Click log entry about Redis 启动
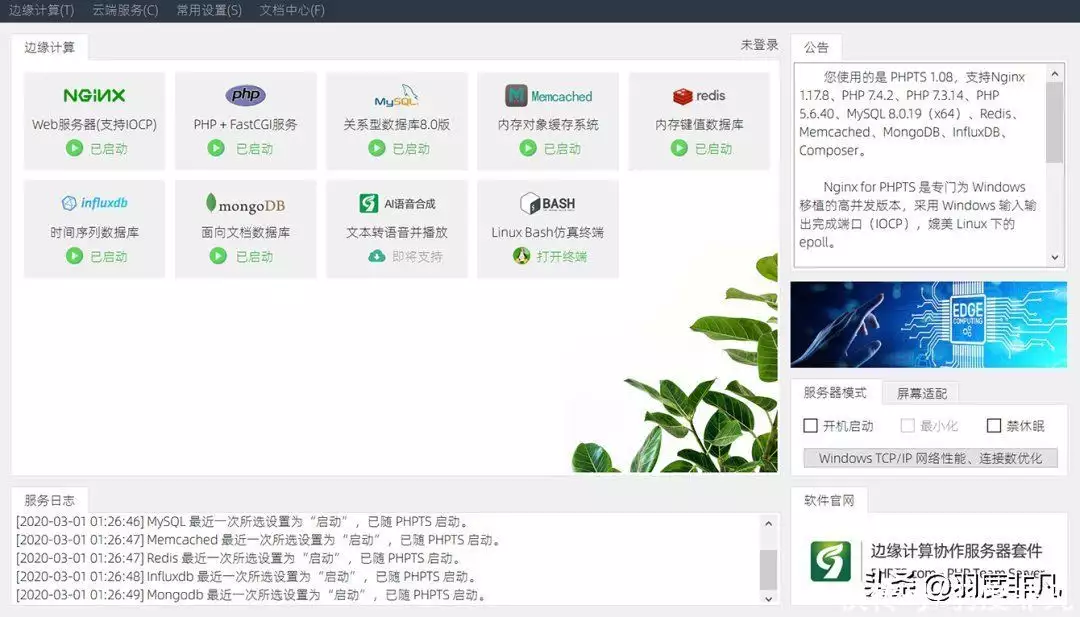 pos(239,558)
